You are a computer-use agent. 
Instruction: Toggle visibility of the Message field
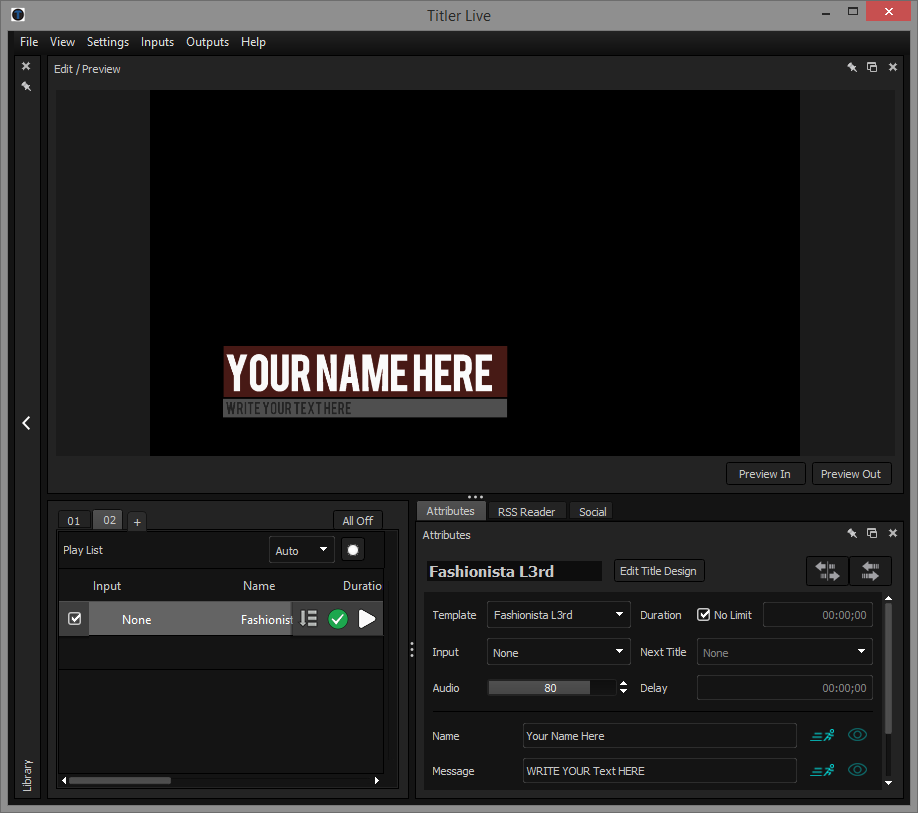tap(857, 771)
